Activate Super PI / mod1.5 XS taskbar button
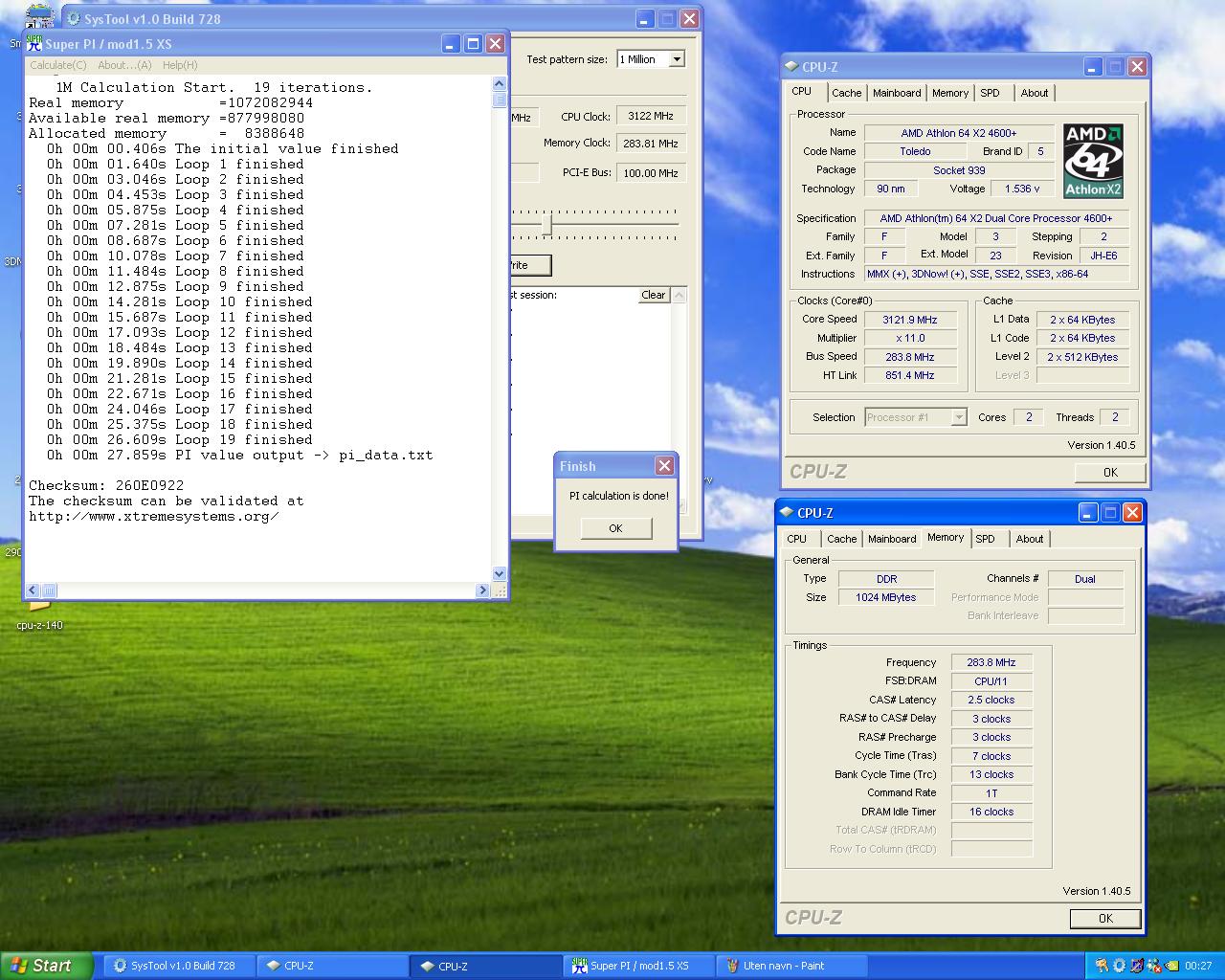The height and width of the screenshot is (980, 1225). click(638, 966)
